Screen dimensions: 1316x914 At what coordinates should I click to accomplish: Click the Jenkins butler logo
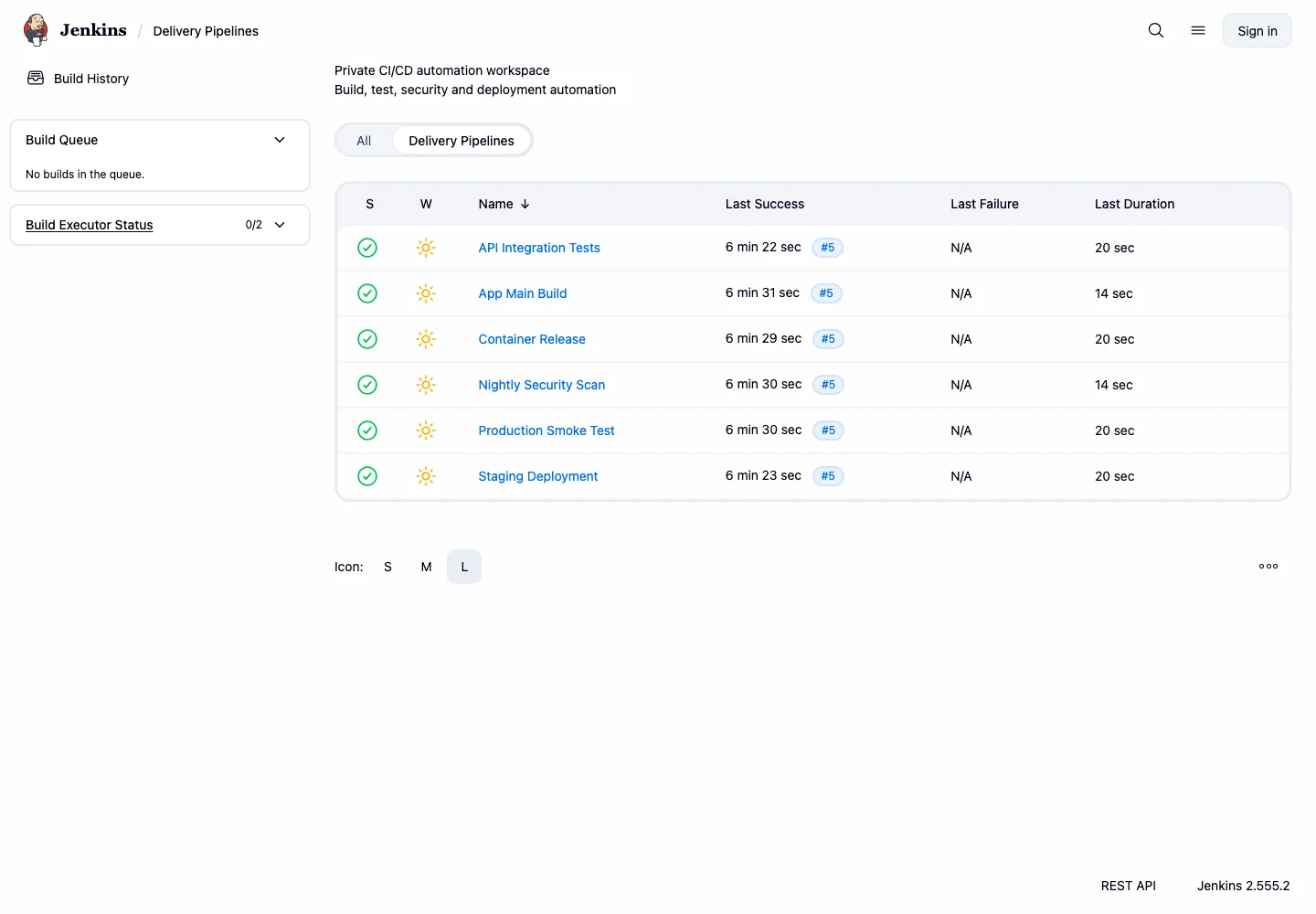tap(36, 30)
